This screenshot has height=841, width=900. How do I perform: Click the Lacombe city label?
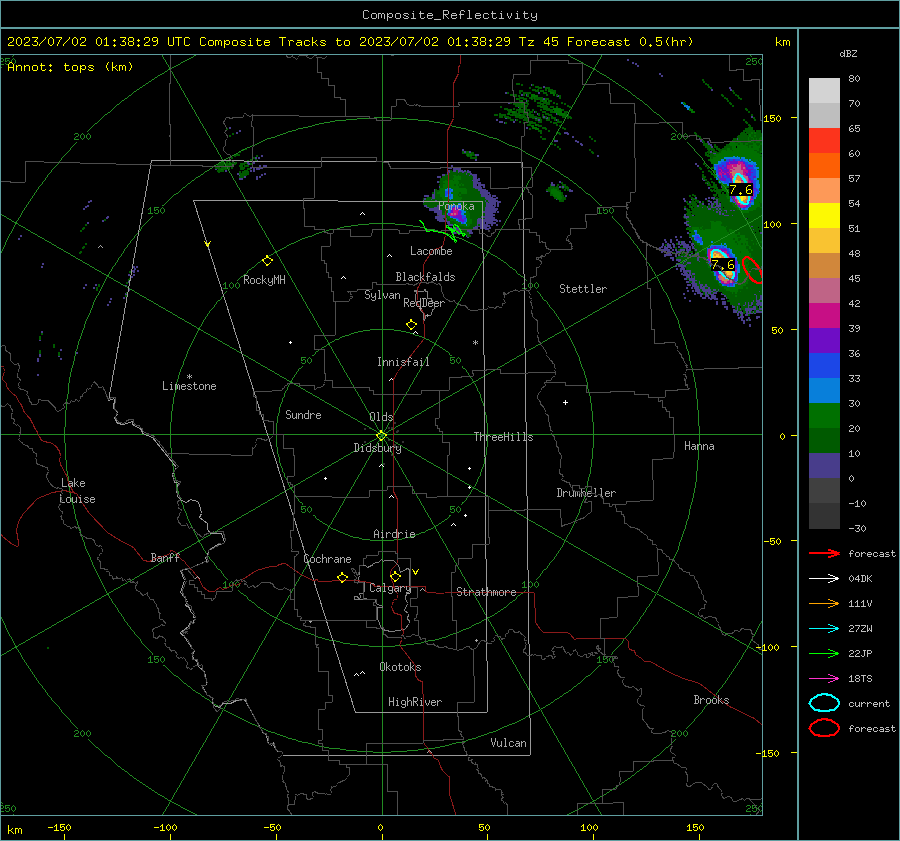(431, 251)
